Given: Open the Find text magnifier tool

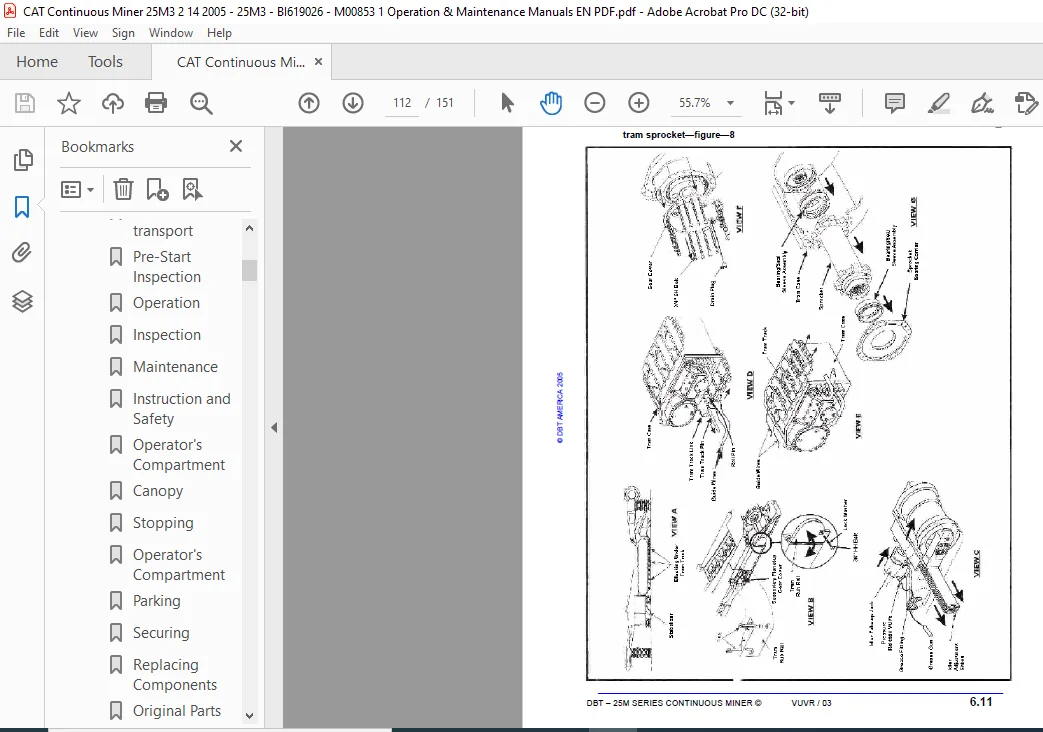Looking at the screenshot, I should [201, 103].
